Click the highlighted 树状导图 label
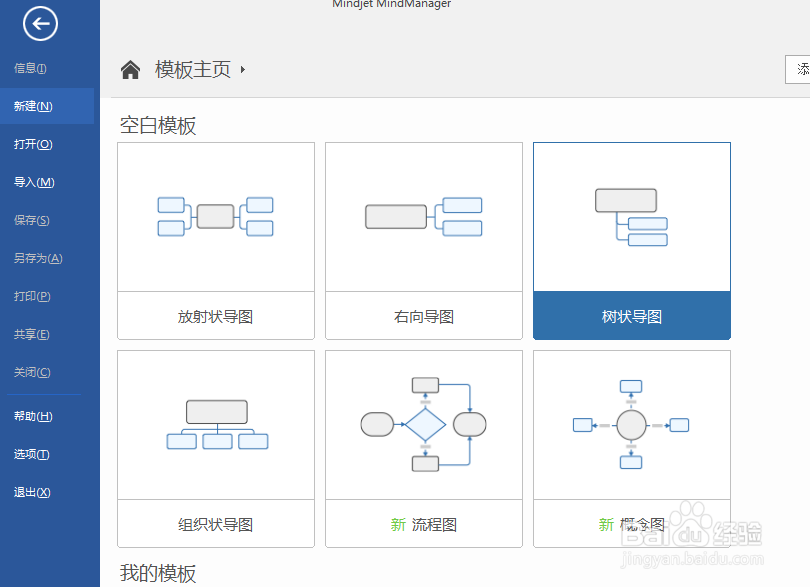The height and width of the screenshot is (587, 810). [x=632, y=316]
